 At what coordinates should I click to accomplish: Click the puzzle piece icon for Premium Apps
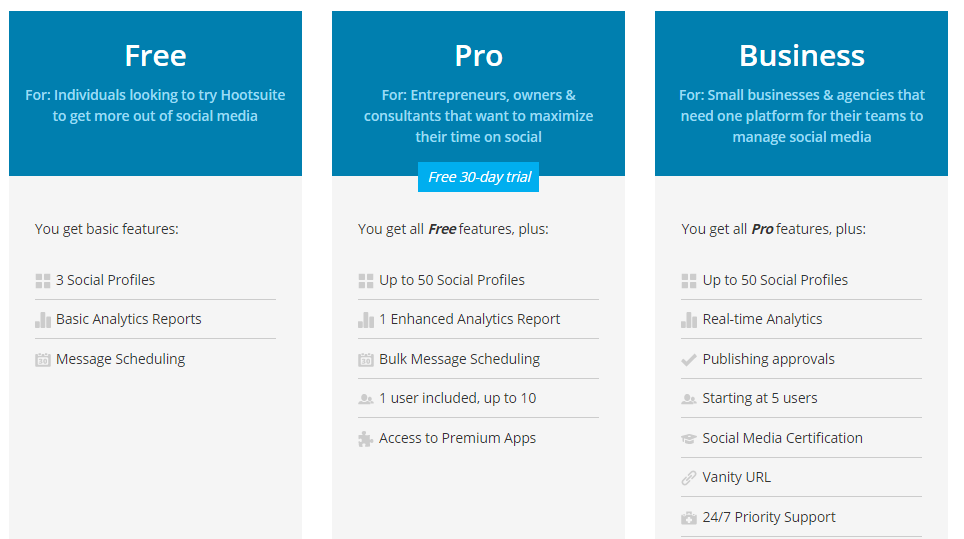365,439
